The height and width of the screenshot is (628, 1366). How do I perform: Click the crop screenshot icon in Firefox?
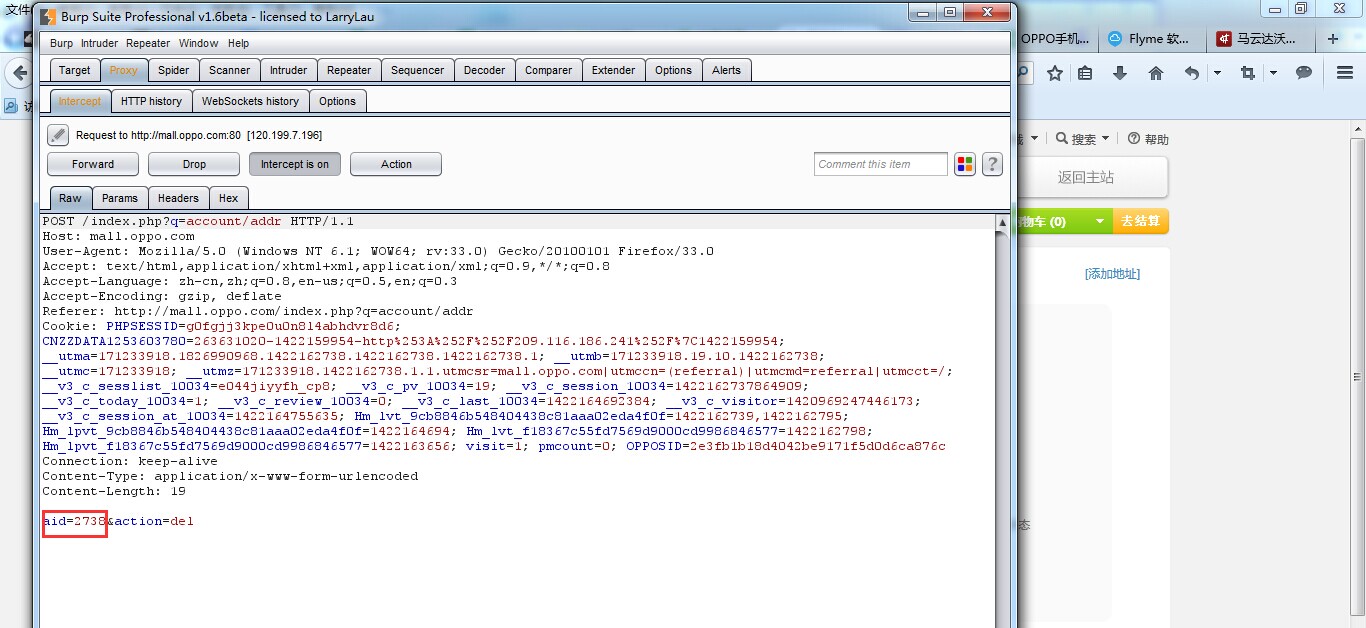coord(1247,73)
